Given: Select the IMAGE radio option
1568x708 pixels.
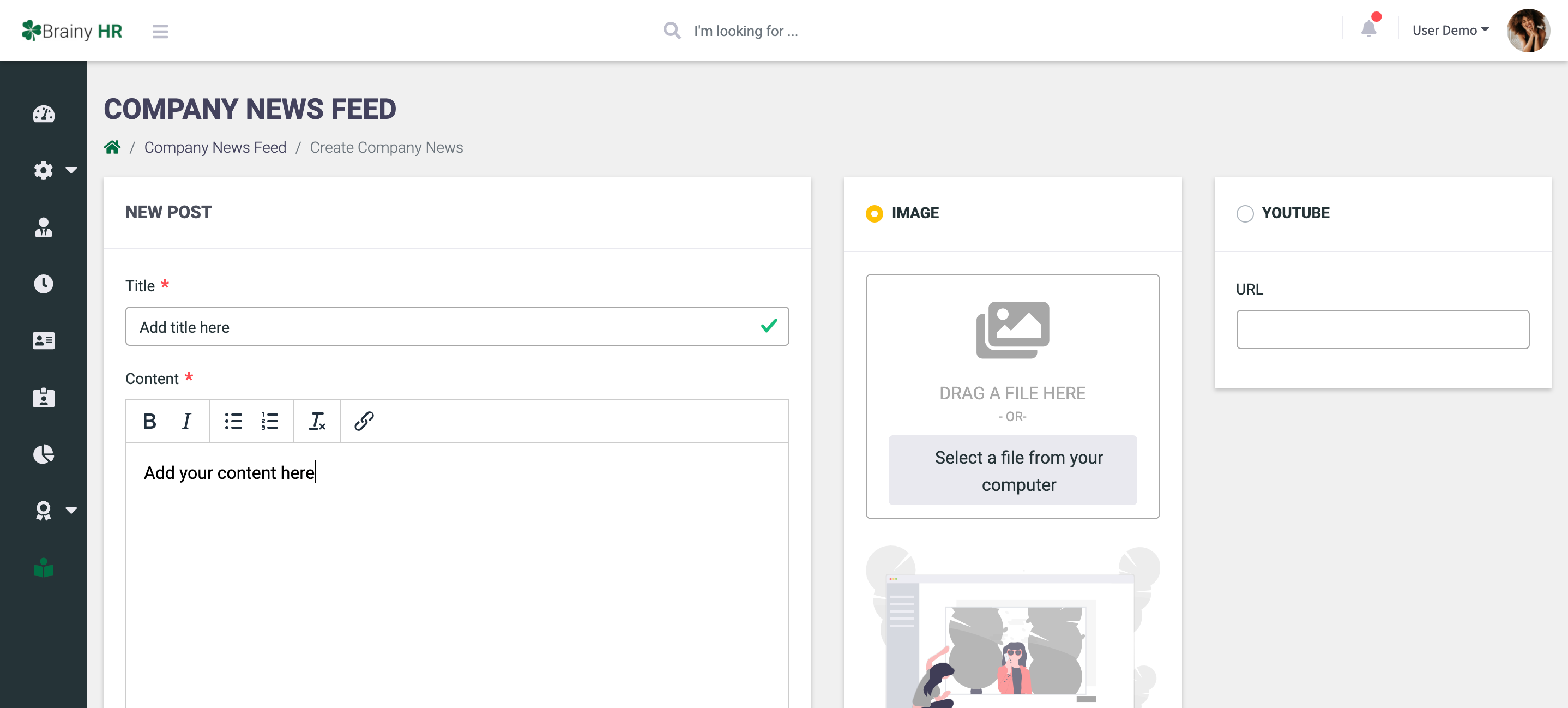Looking at the screenshot, I should click(x=874, y=214).
